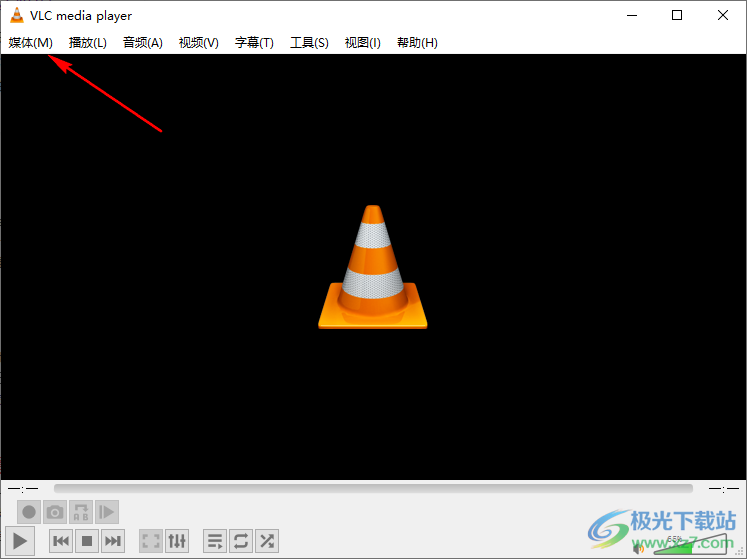The image size is (747, 559).
Task: Skip to next media track
Action: click(x=112, y=541)
